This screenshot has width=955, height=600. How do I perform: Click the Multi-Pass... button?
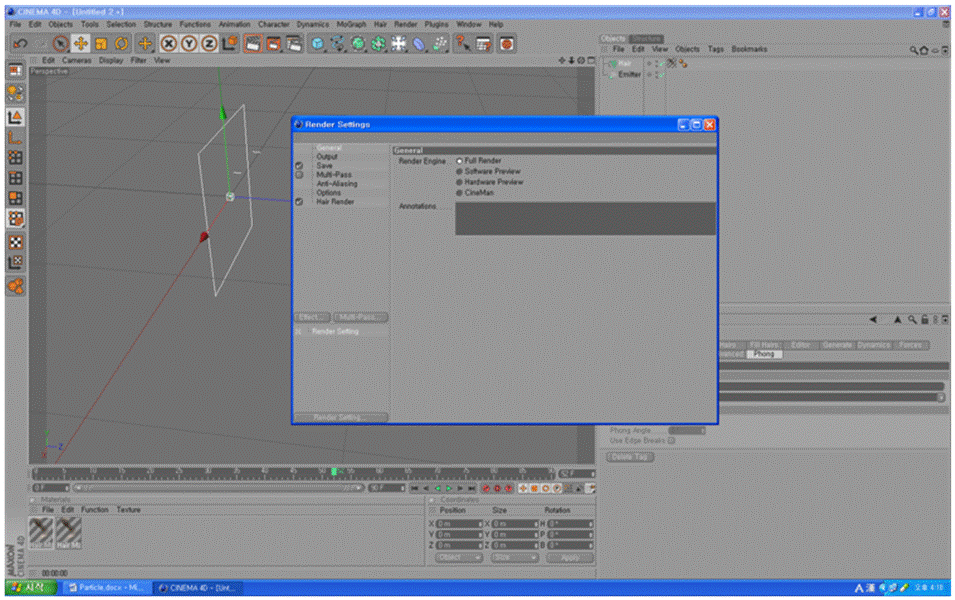pos(360,317)
